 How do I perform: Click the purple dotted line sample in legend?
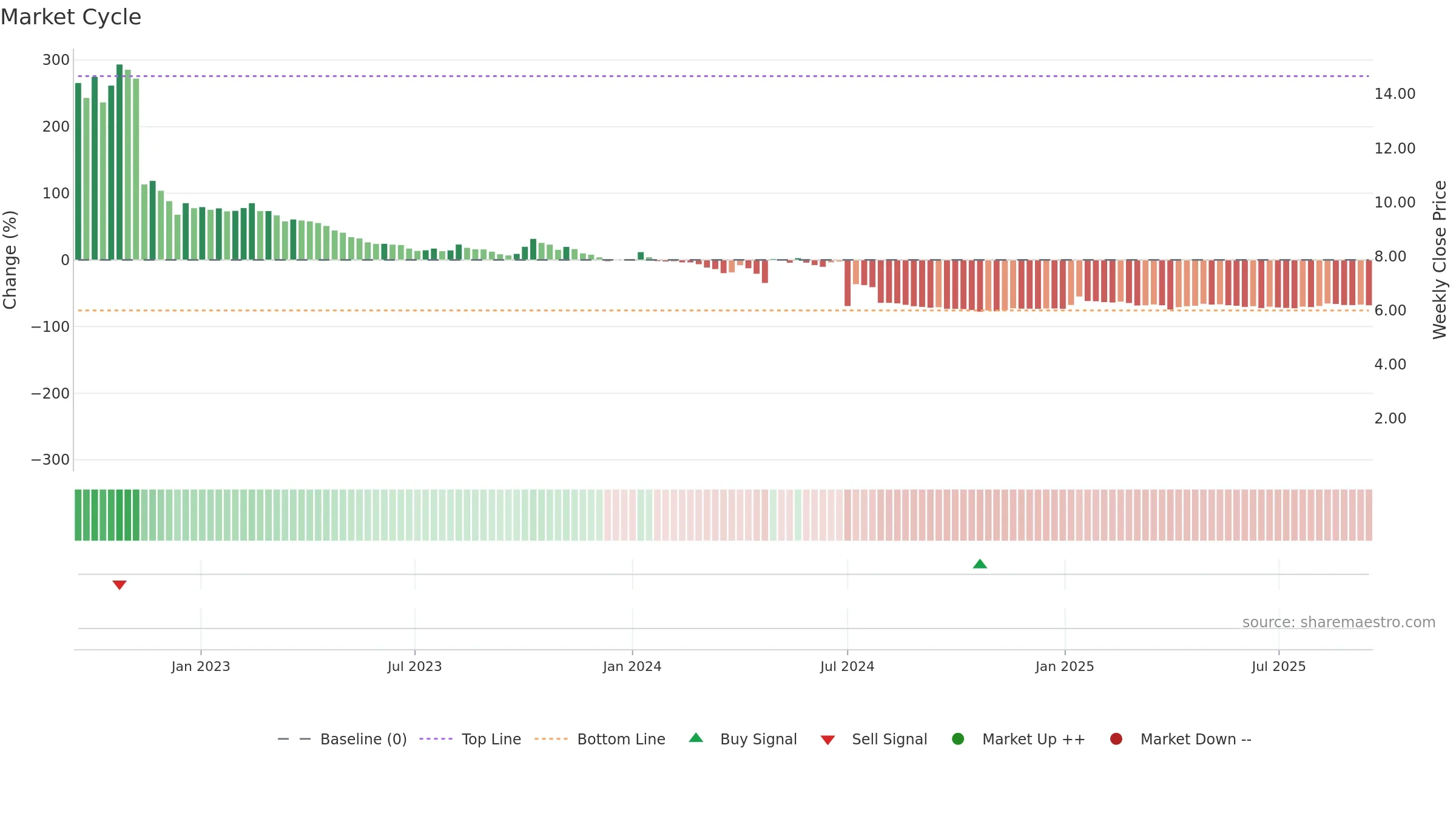pos(436,739)
